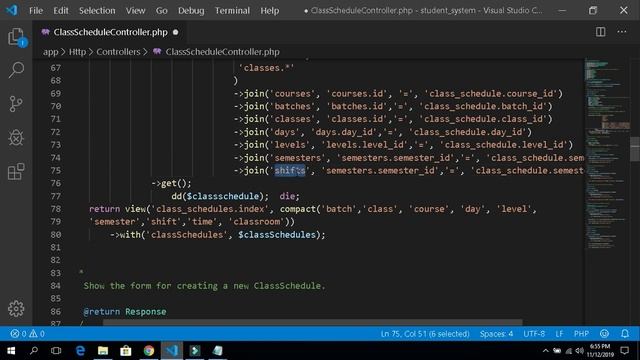The image size is (640, 360).
Task: Click the VS Code logo in title bar
Action: tap(12, 10)
